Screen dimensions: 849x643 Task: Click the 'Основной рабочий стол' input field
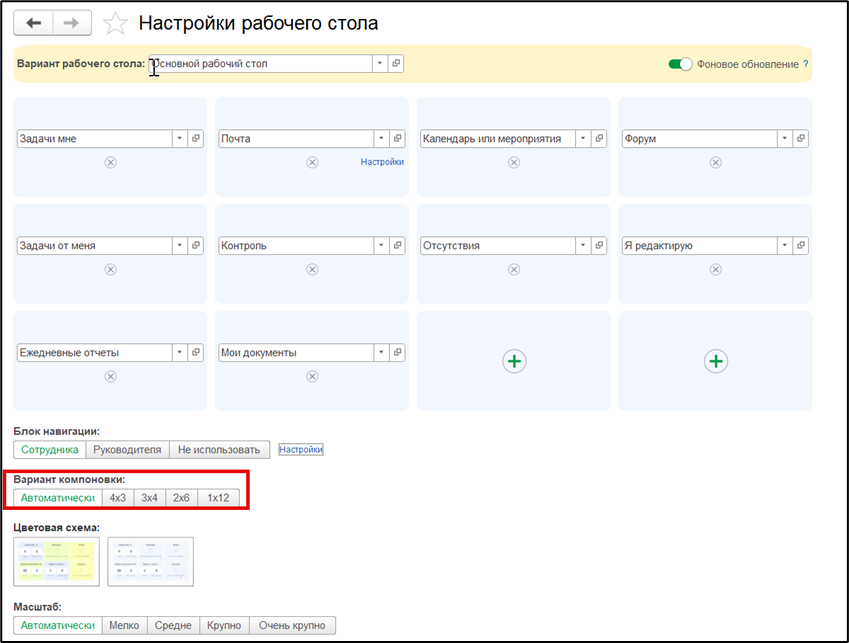[x=260, y=63]
